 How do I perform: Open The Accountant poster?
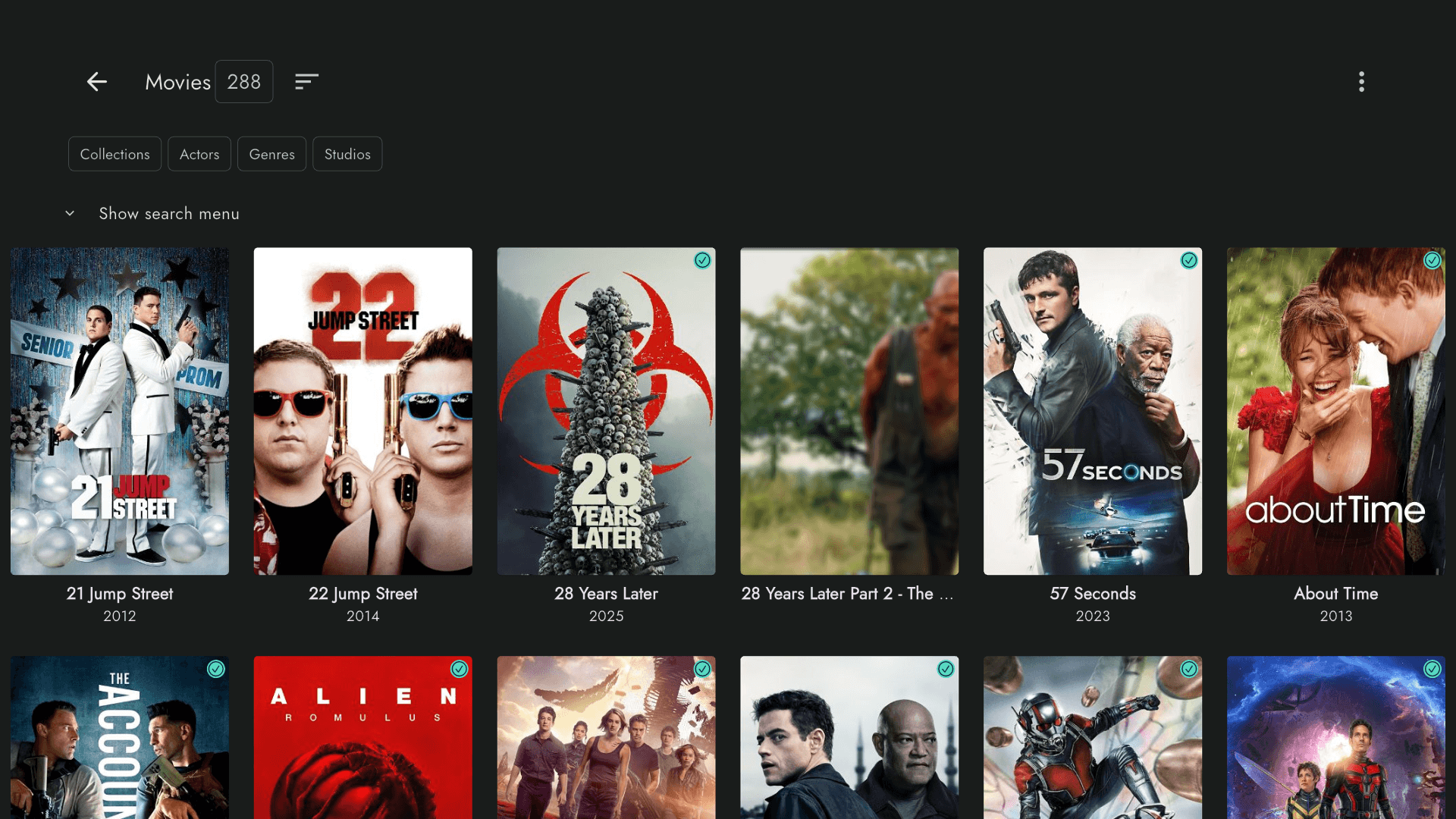[x=120, y=738]
